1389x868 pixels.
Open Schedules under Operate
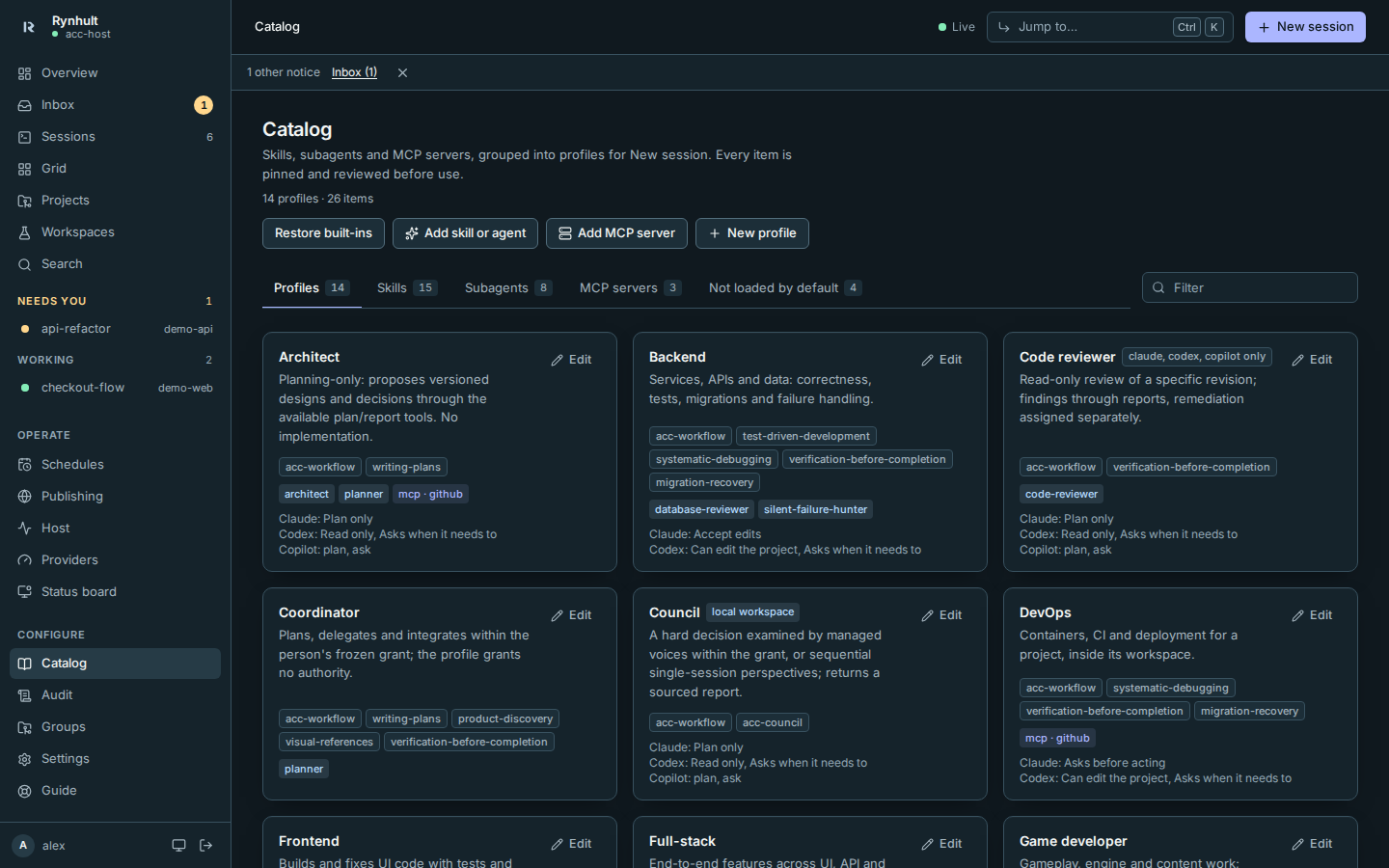115,465
